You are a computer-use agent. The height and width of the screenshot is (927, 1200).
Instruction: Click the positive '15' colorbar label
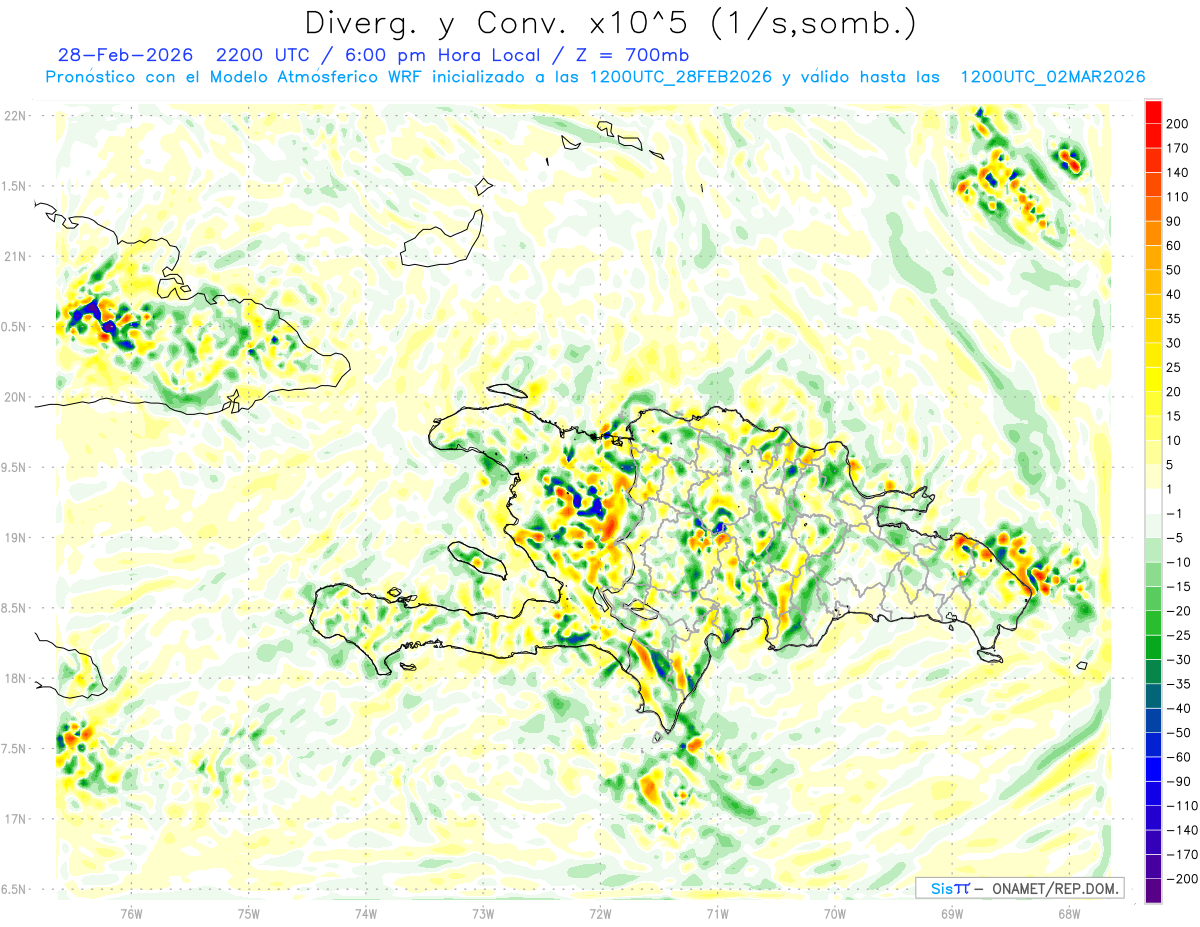pos(1175,416)
